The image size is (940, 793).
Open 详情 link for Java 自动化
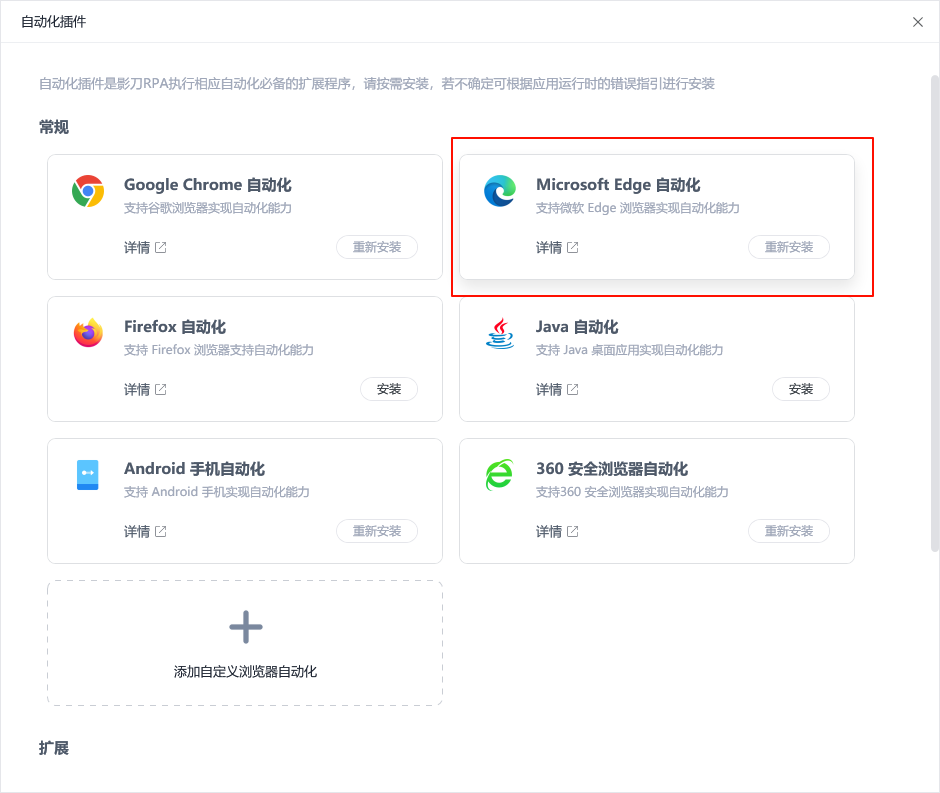[x=549, y=390]
